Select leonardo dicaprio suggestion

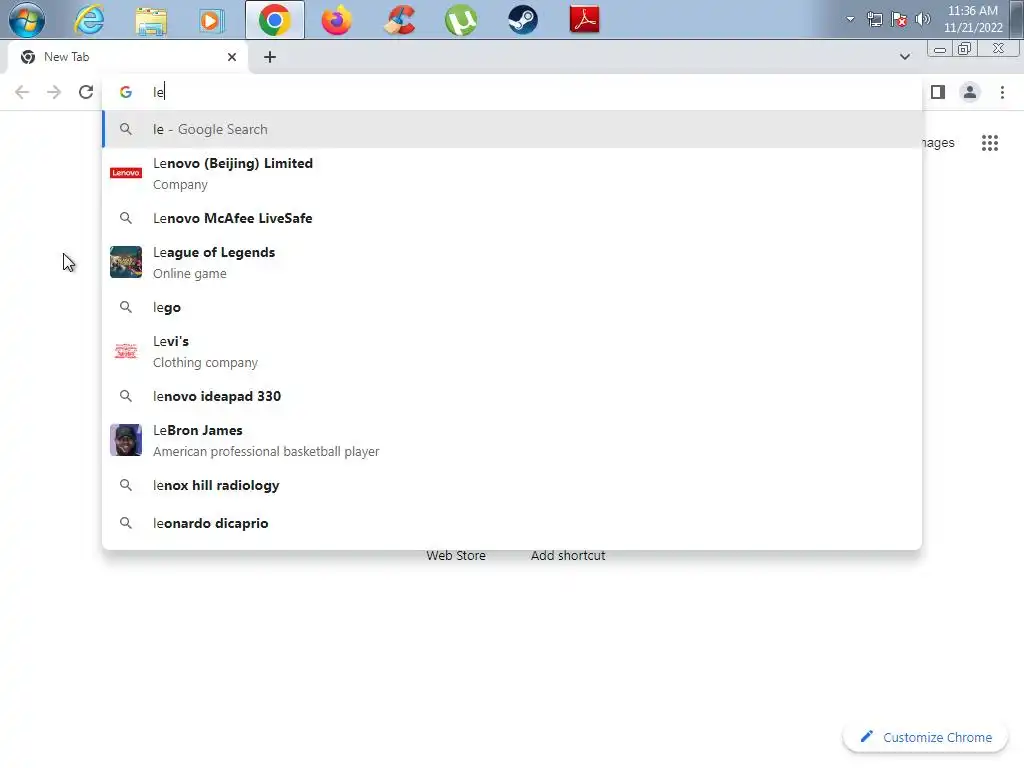[512, 523]
